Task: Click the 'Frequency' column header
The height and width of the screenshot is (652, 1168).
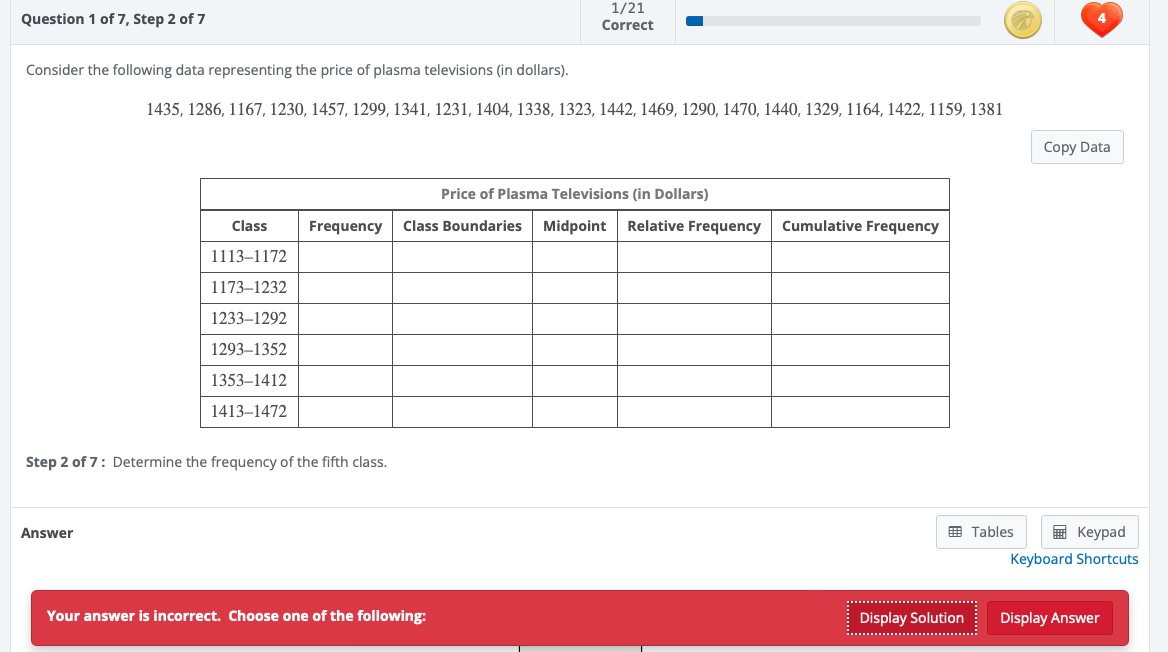Action: pos(346,226)
